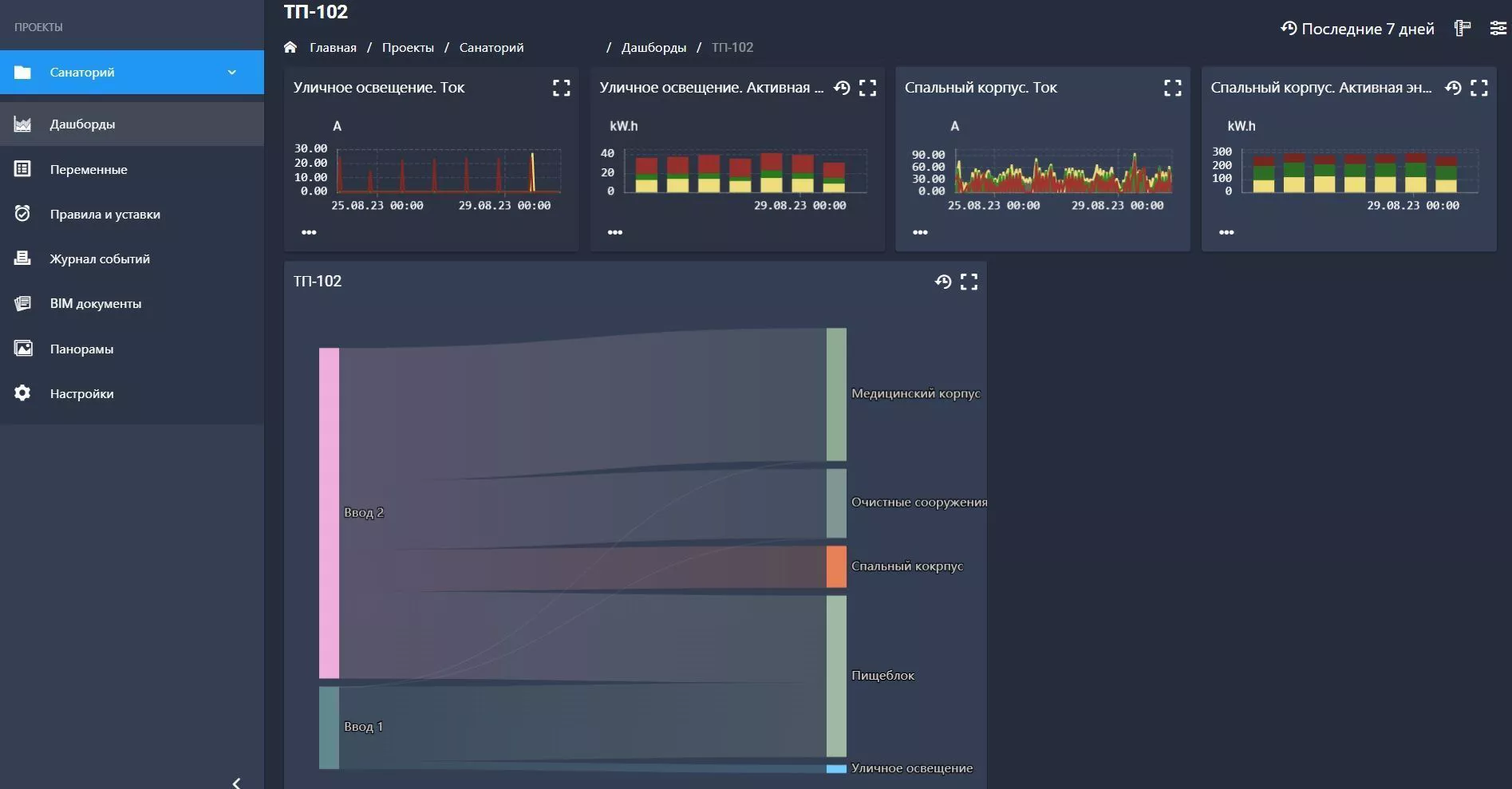Go to Главная in breadcrumb

pyautogui.click(x=333, y=47)
